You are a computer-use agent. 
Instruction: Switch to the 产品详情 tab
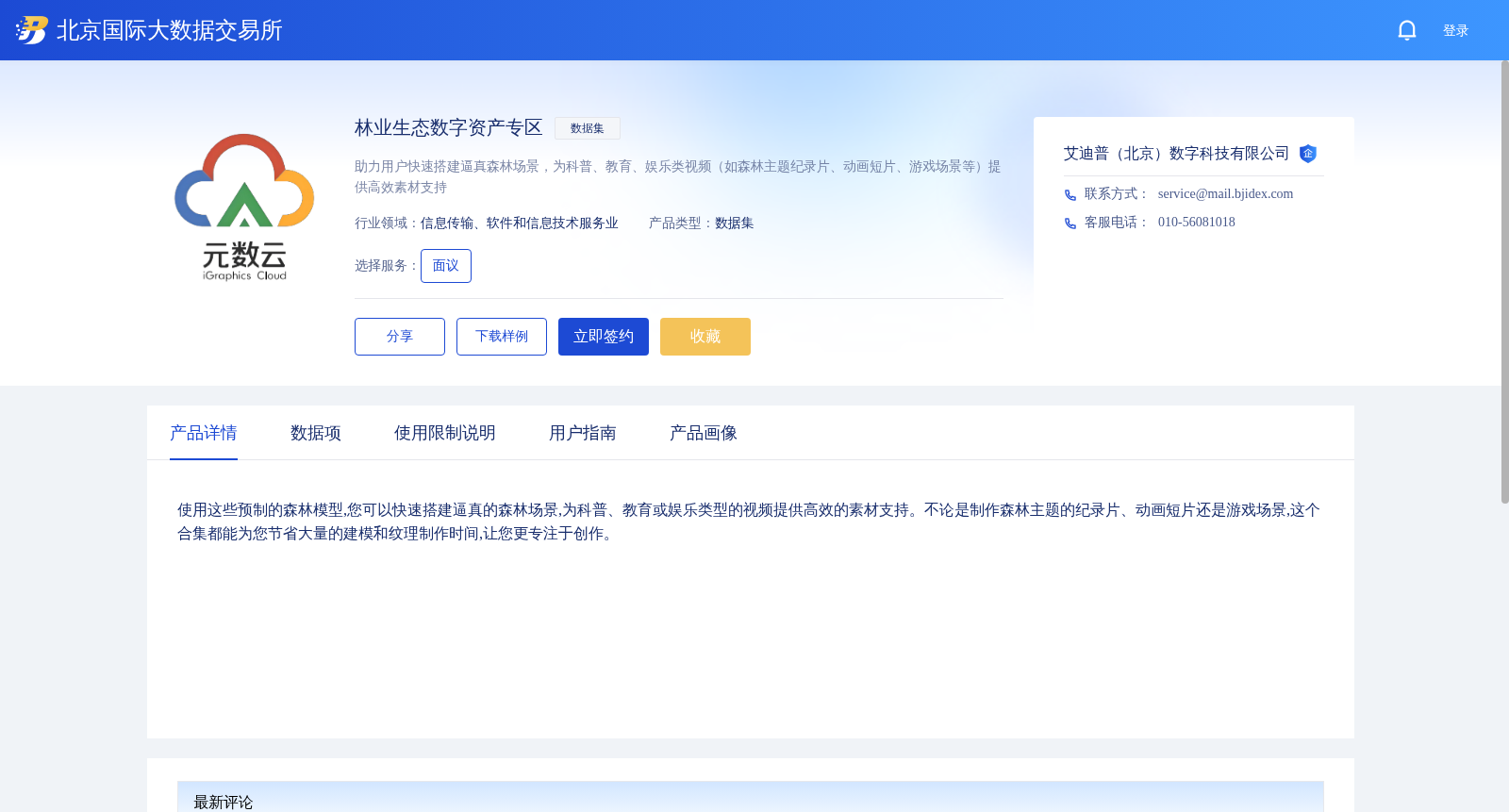204,433
